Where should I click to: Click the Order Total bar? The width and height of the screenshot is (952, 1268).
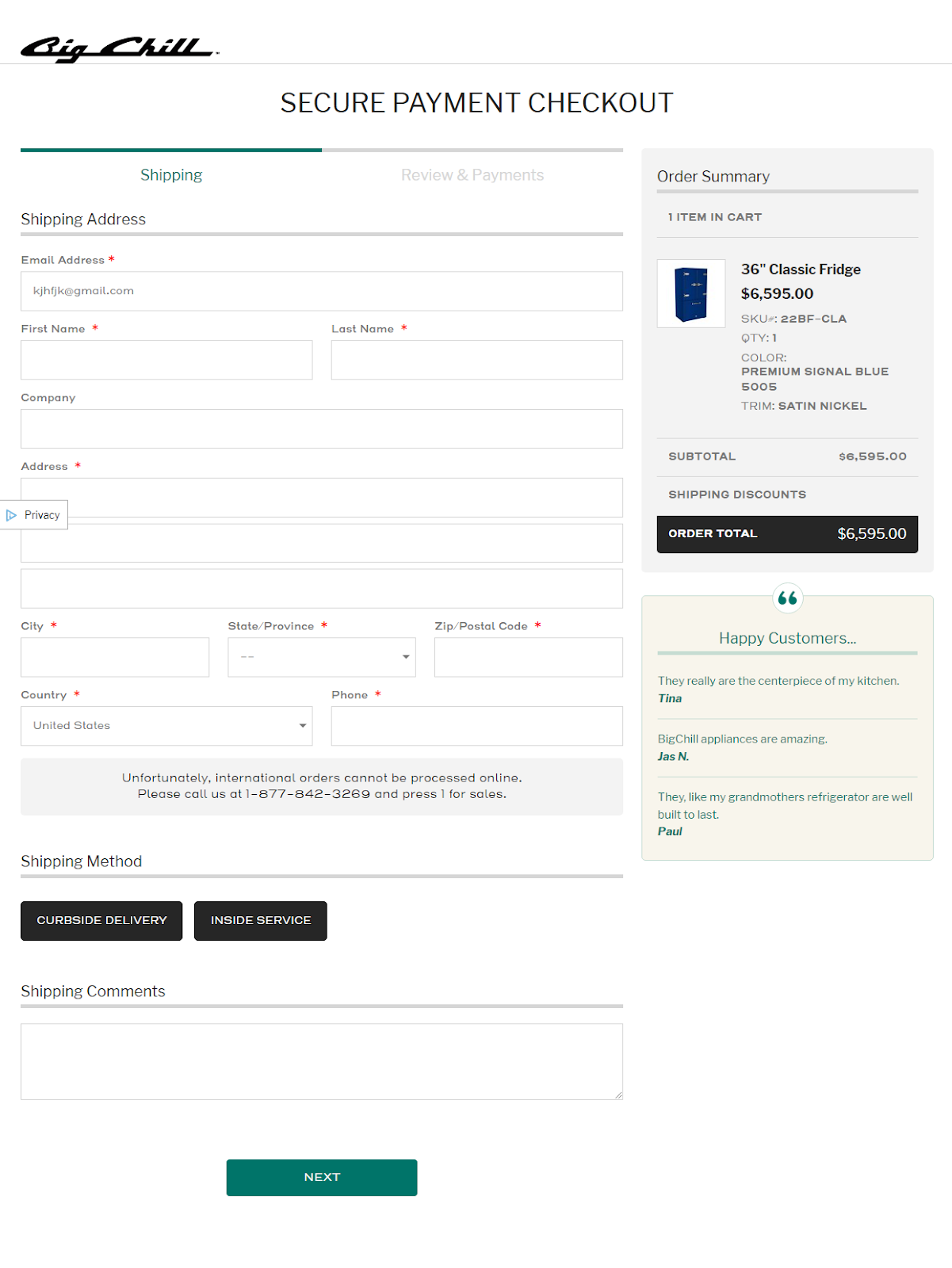tap(787, 534)
